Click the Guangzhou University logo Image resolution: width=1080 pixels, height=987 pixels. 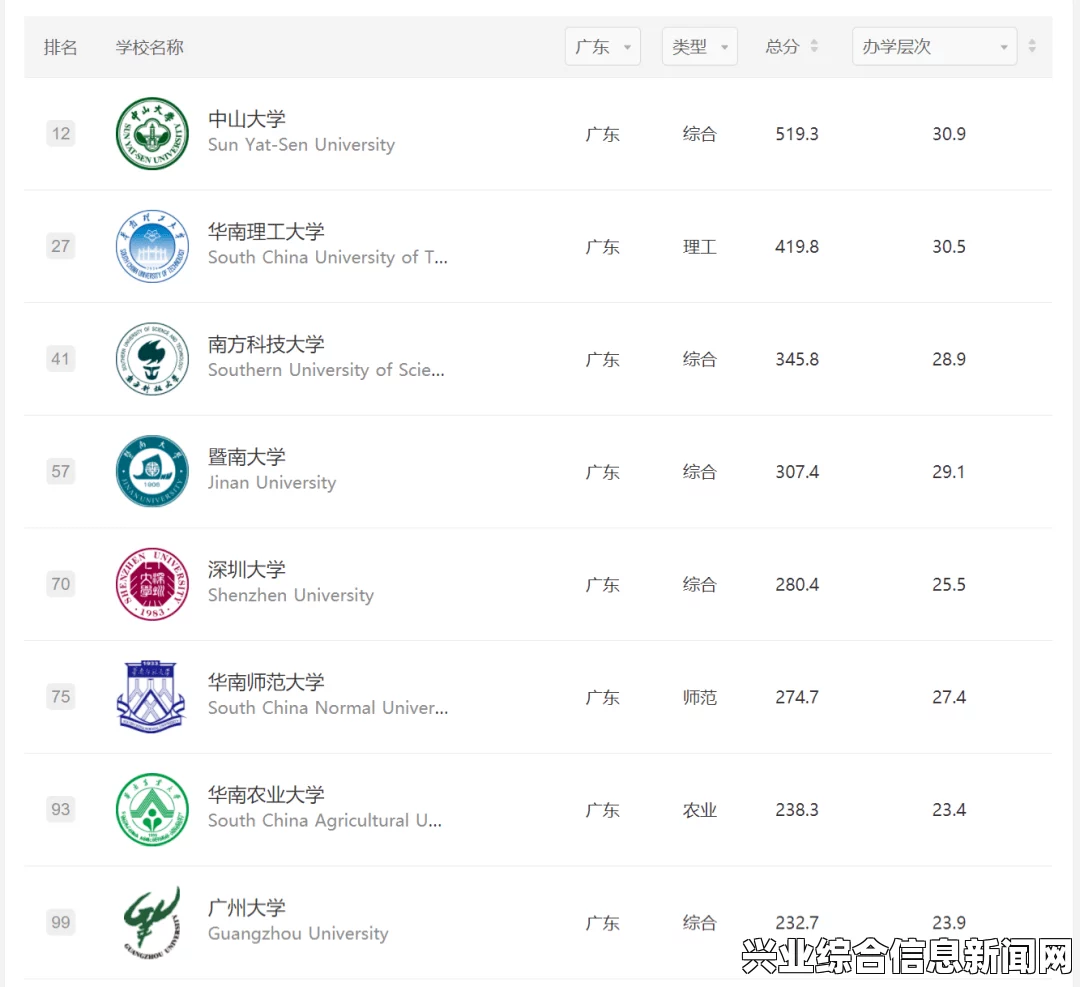pyautogui.click(x=152, y=922)
